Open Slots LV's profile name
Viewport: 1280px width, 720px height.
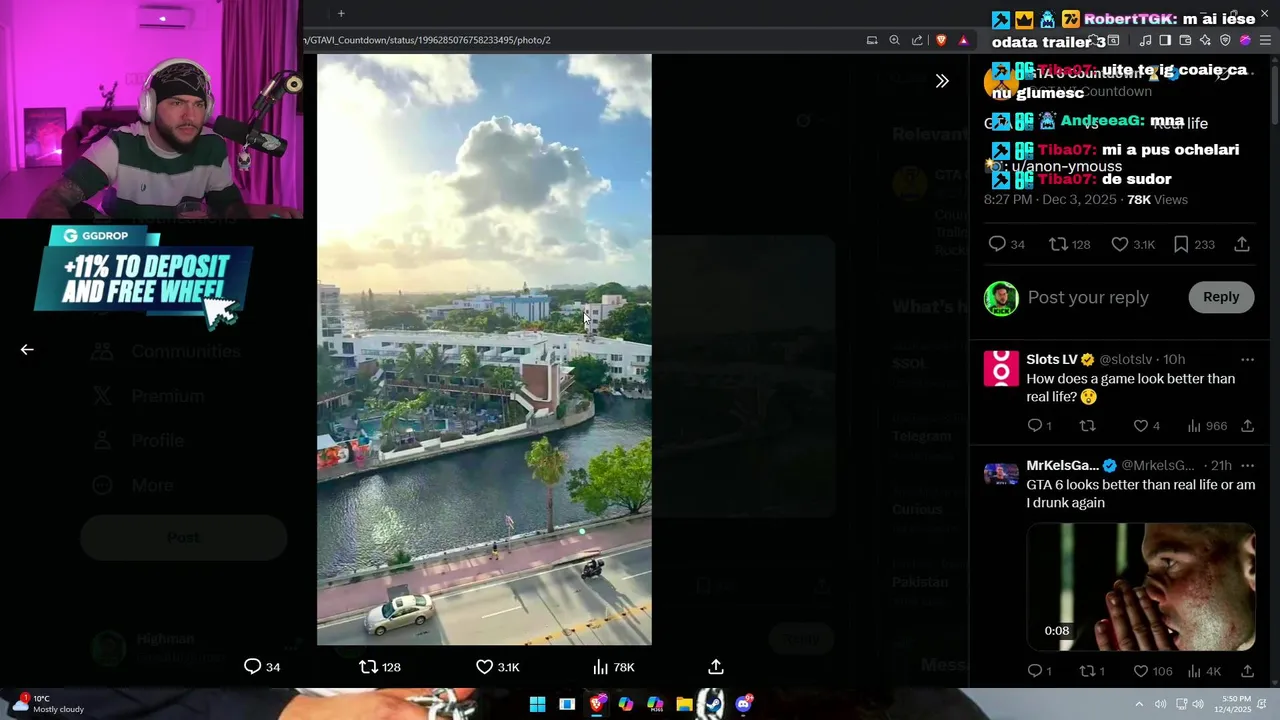pyautogui.click(x=1052, y=359)
